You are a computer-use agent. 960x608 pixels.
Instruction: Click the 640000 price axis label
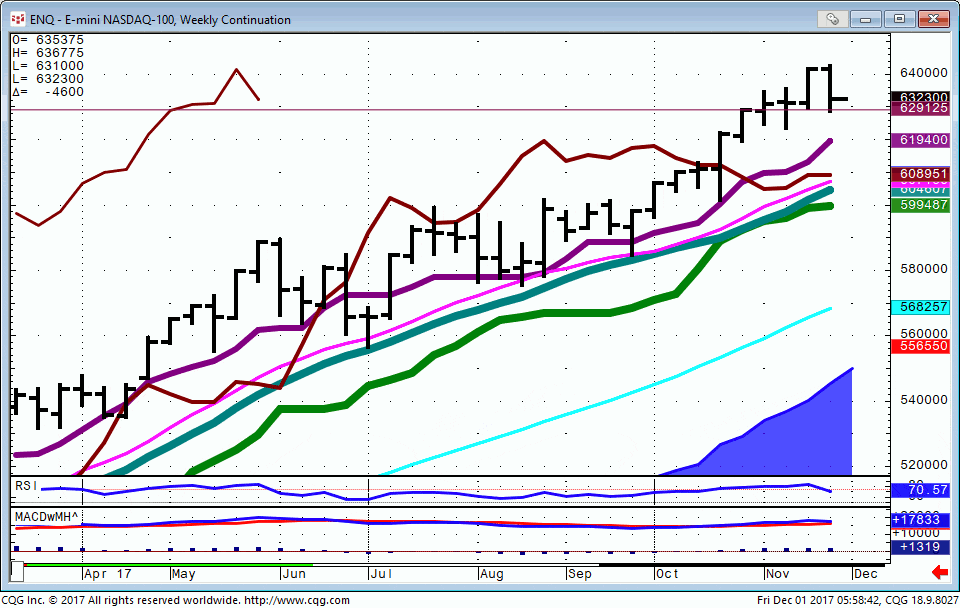[x=924, y=73]
